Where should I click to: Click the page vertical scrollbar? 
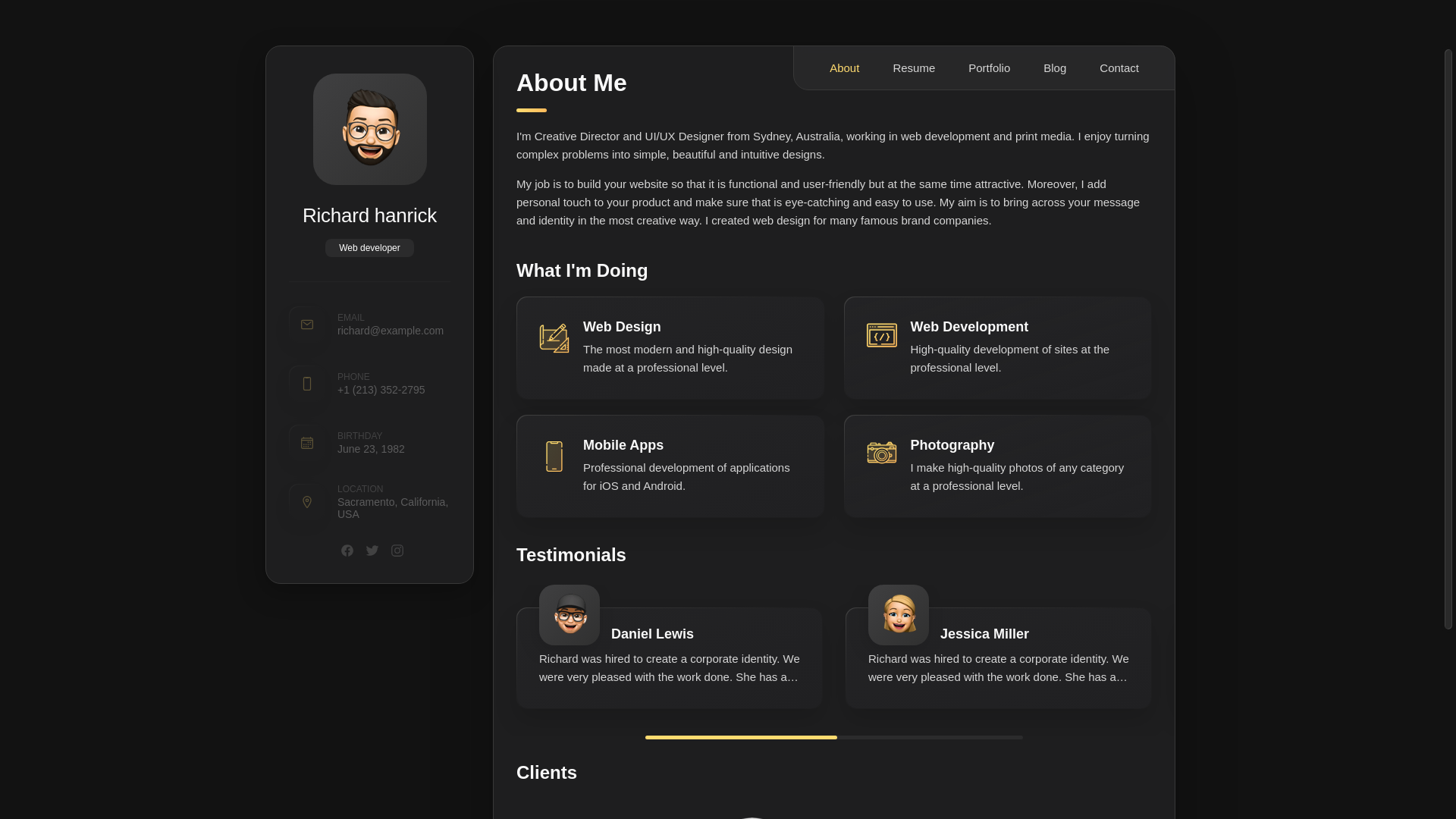[x=1448, y=339]
